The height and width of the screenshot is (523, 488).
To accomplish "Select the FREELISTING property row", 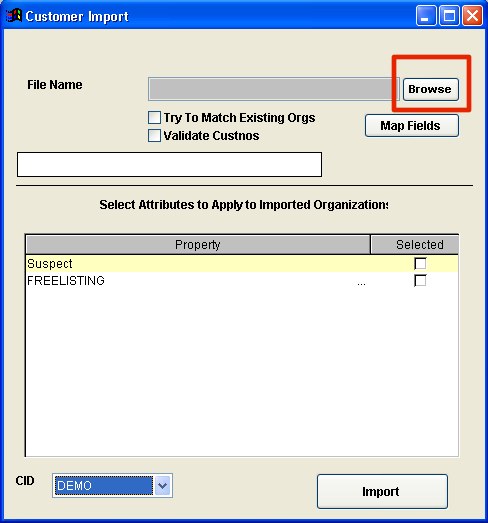I will [242, 281].
